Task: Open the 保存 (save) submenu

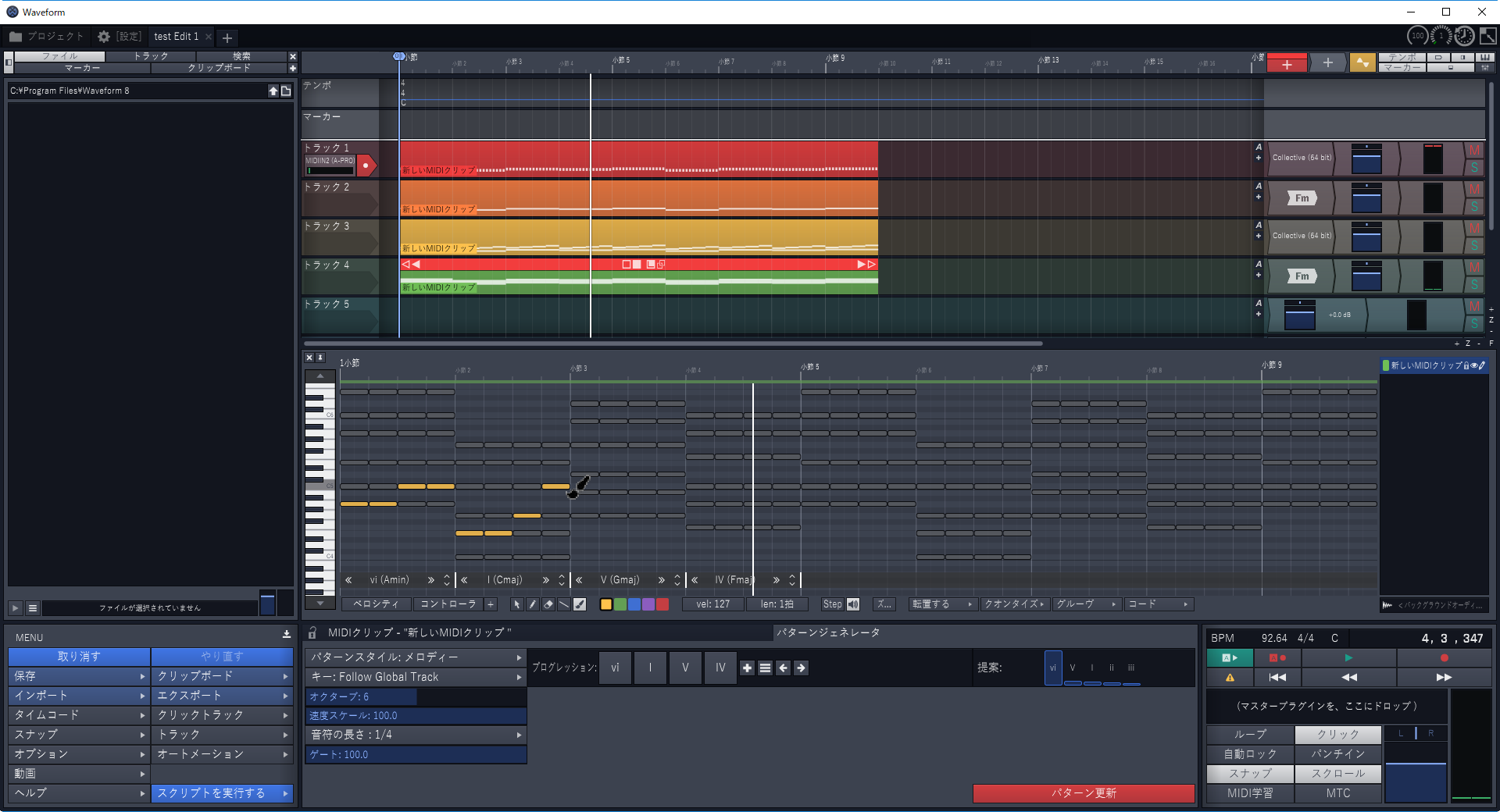Action: click(79, 676)
